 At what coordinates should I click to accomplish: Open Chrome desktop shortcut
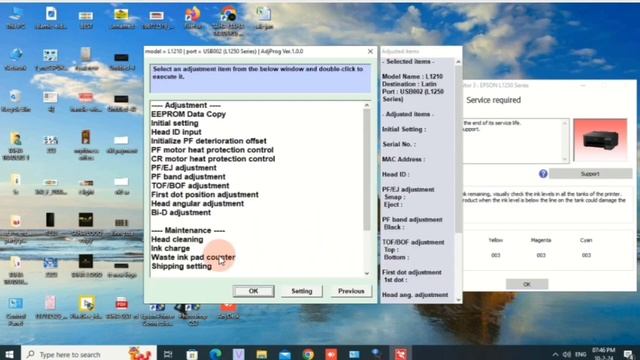(228, 21)
